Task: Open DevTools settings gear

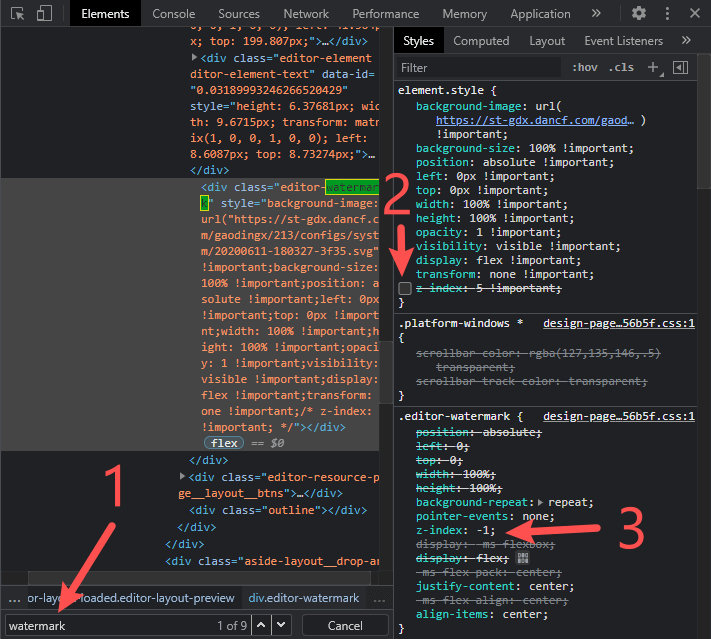Action: [x=639, y=14]
